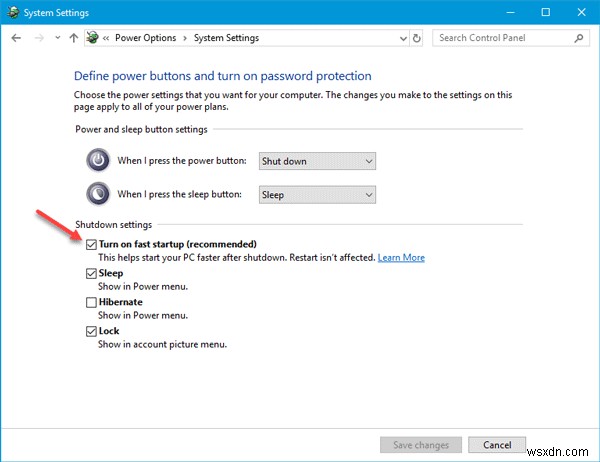The width and height of the screenshot is (600, 462).
Task: Click the arrow between Power Options and System Settings
Action: pos(185,38)
